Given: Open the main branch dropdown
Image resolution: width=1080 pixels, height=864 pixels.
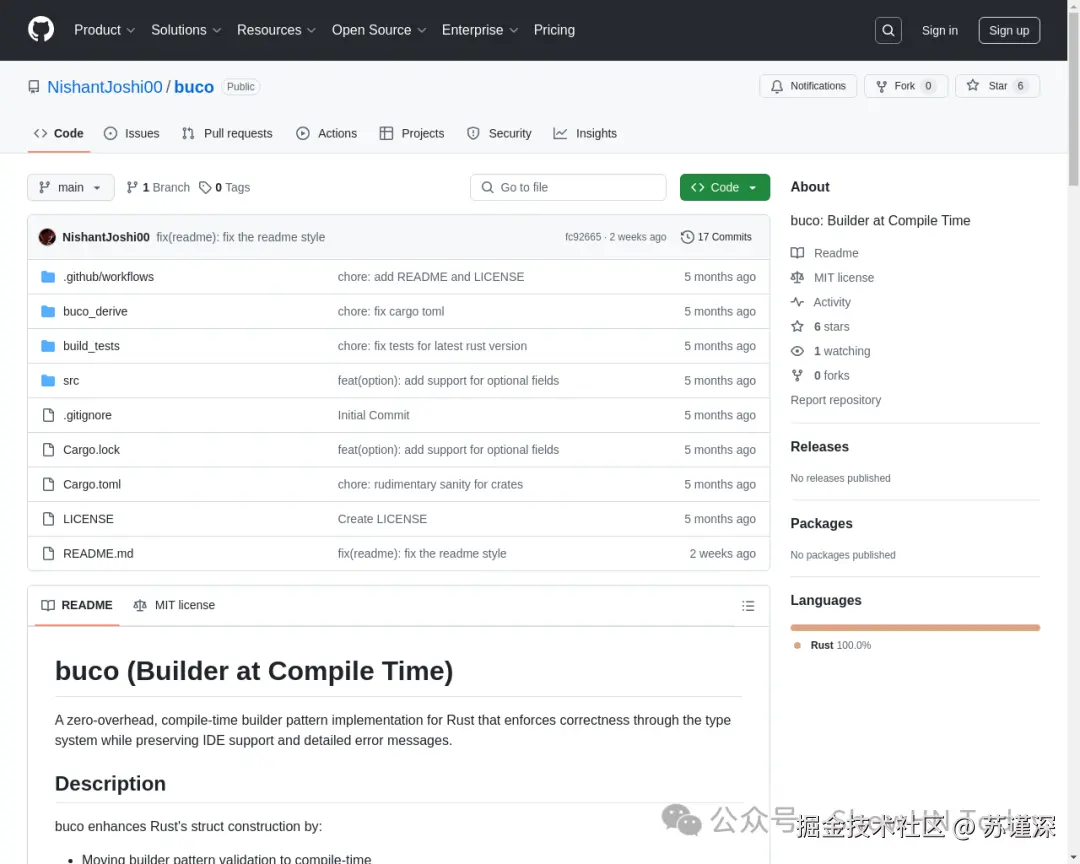Looking at the screenshot, I should [x=70, y=187].
